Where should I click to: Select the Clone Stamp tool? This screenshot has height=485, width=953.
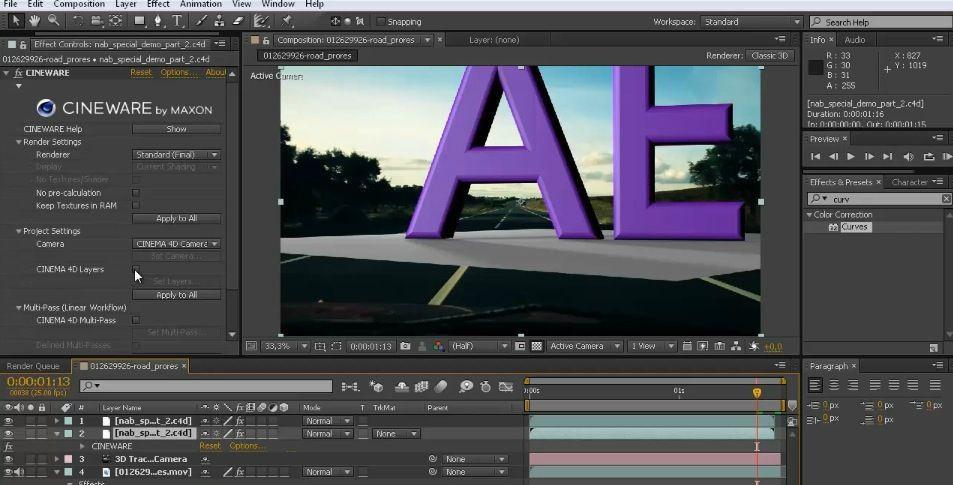pos(219,21)
